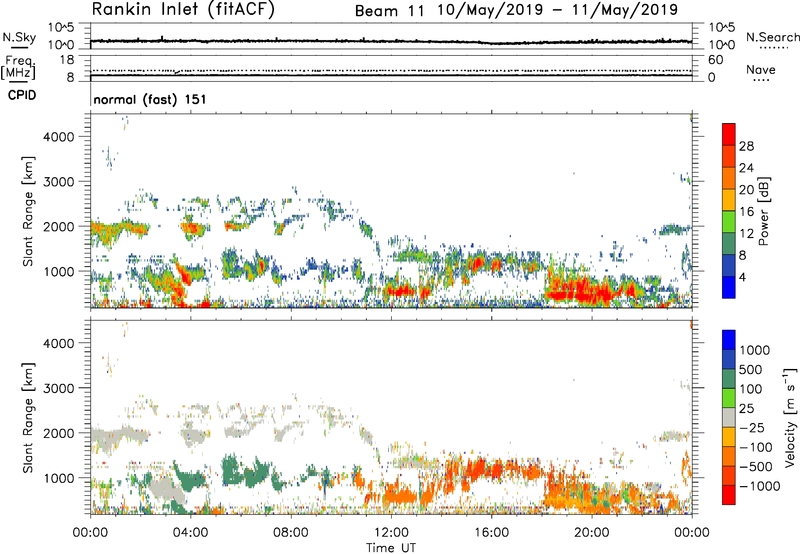Click the red bottom segment of the velocity colorbar
800x554 pixels.
tap(729, 495)
